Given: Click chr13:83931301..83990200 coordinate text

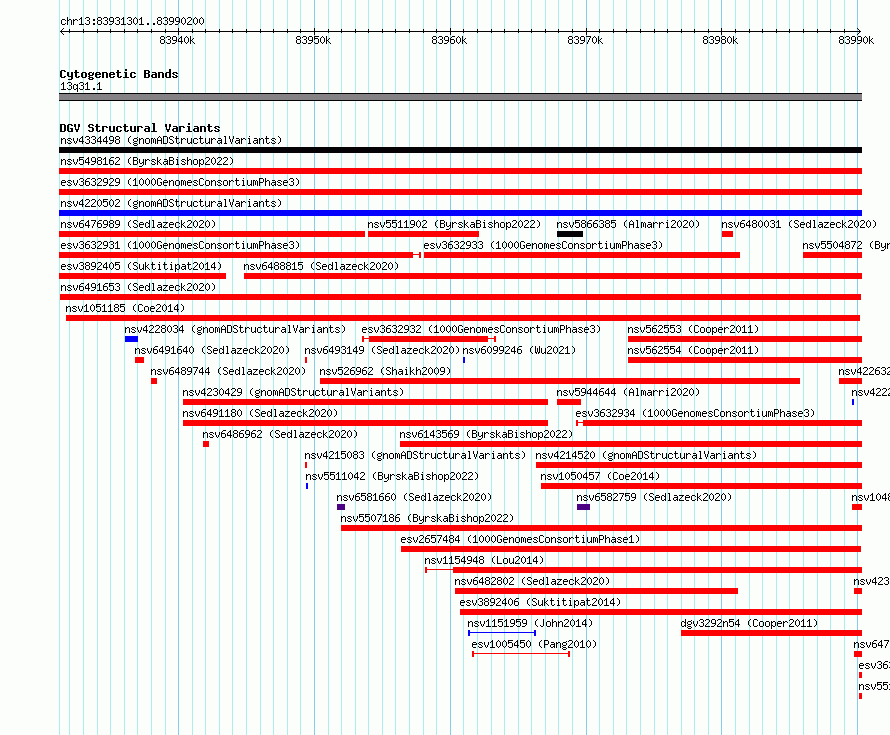Looking at the screenshot, I should pyautogui.click(x=132, y=22).
